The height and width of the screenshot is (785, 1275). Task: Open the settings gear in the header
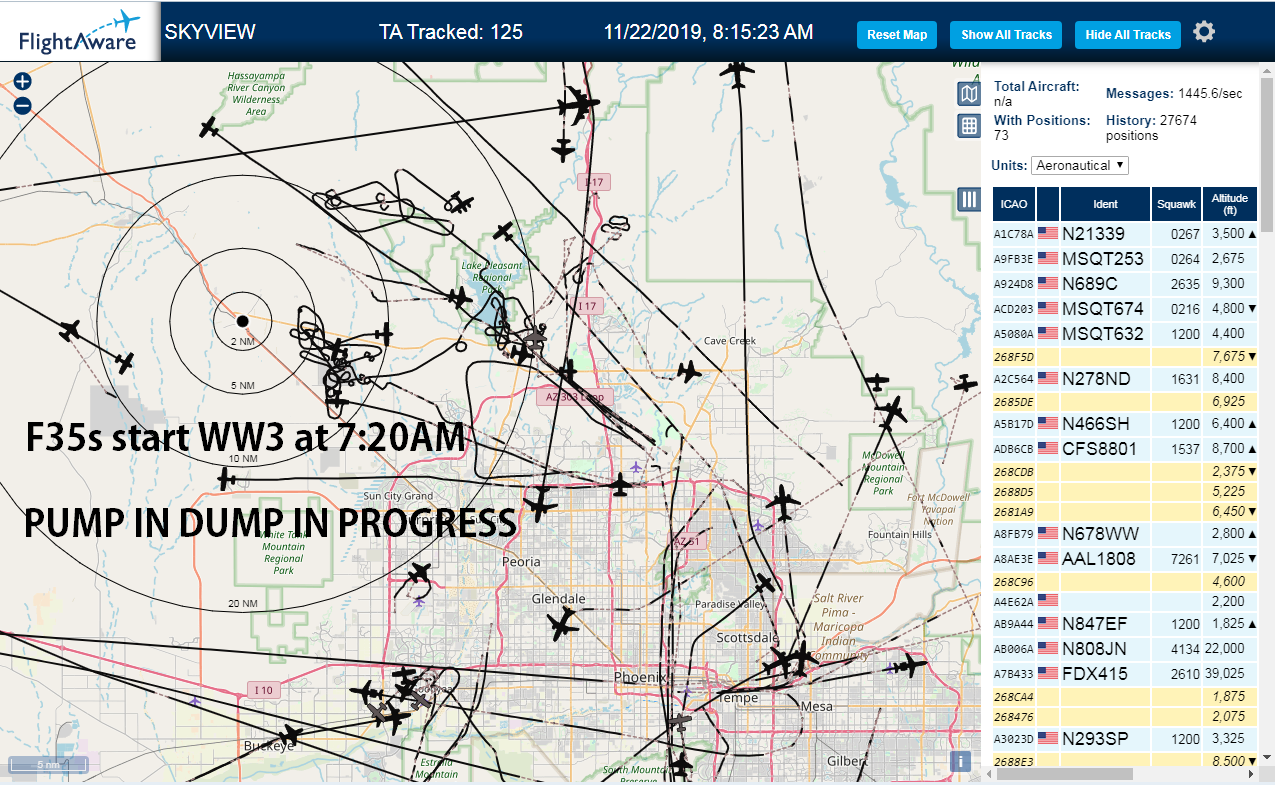tap(1204, 32)
